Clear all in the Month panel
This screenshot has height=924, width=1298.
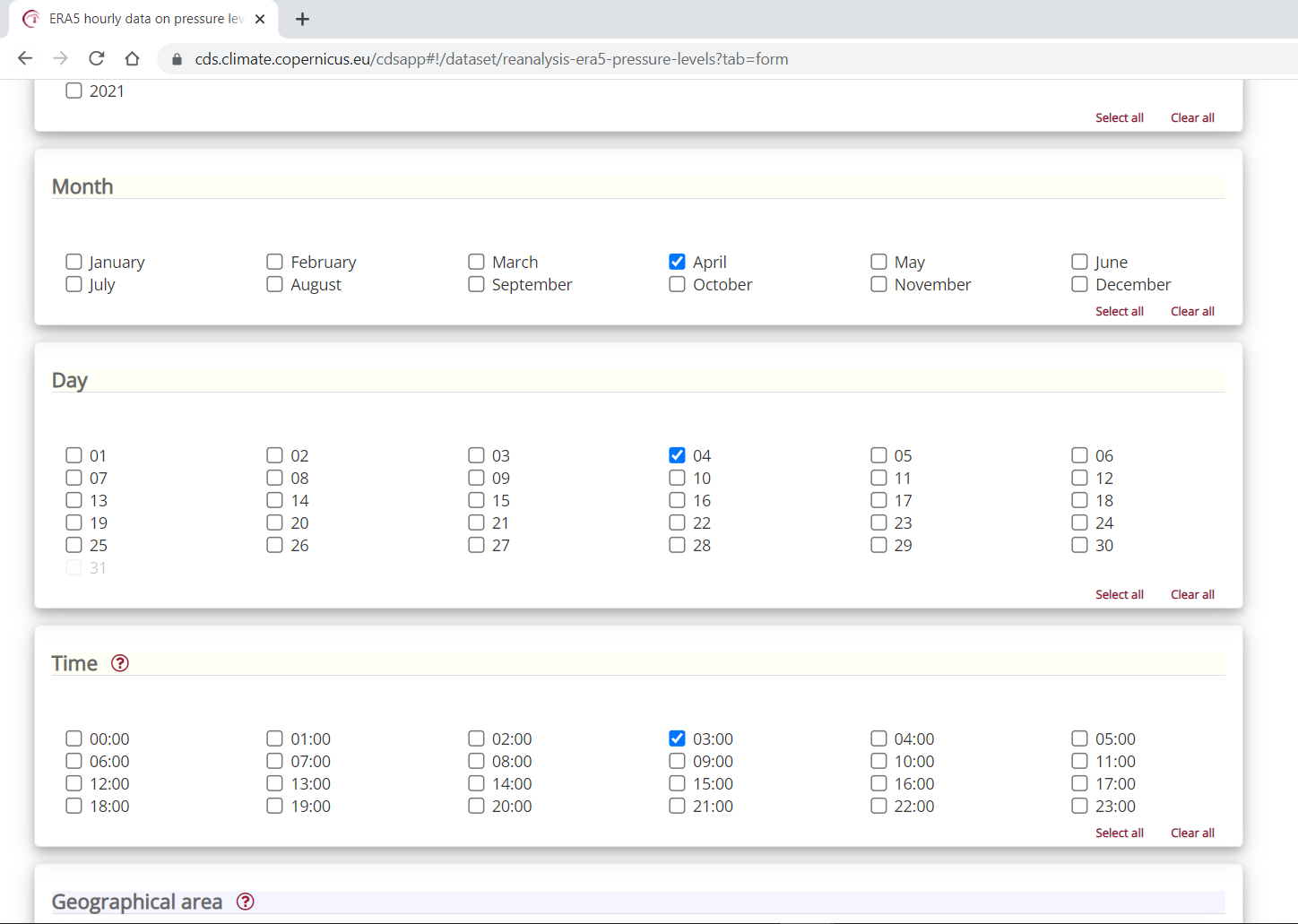point(1192,311)
